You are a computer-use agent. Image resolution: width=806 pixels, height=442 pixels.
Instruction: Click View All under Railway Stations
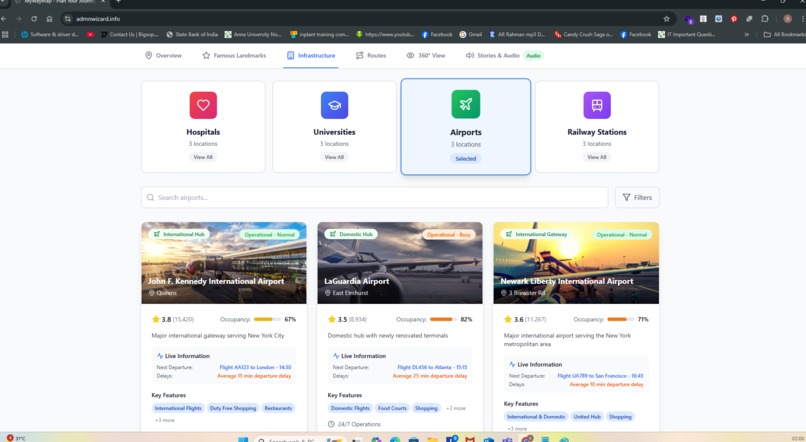[x=597, y=157]
